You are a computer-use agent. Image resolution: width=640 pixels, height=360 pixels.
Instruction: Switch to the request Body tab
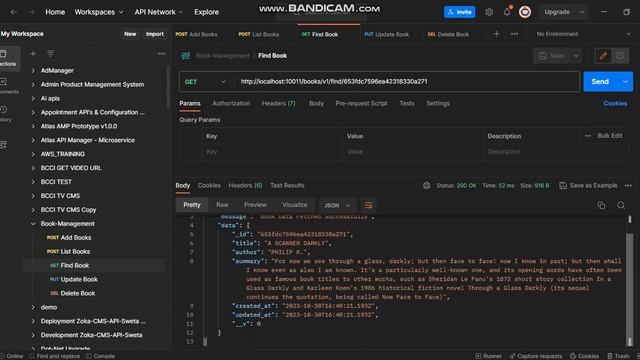click(x=316, y=104)
